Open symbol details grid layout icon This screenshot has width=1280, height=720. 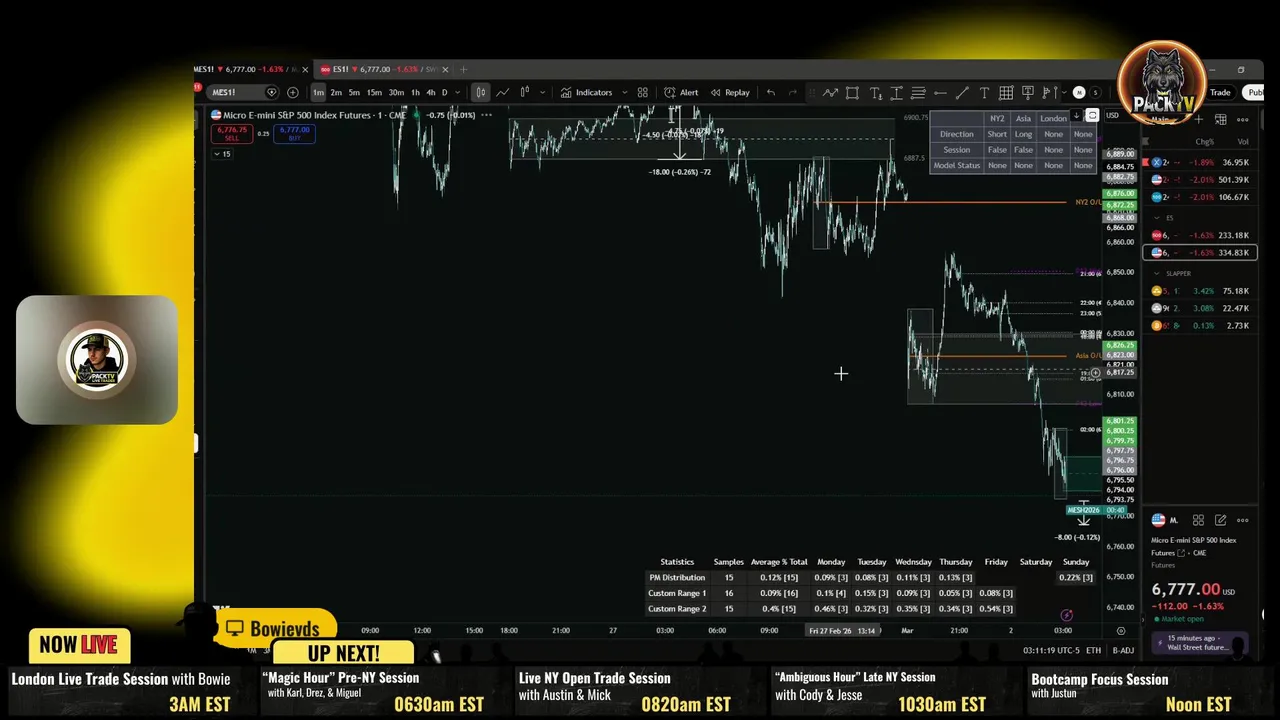coord(1198,520)
